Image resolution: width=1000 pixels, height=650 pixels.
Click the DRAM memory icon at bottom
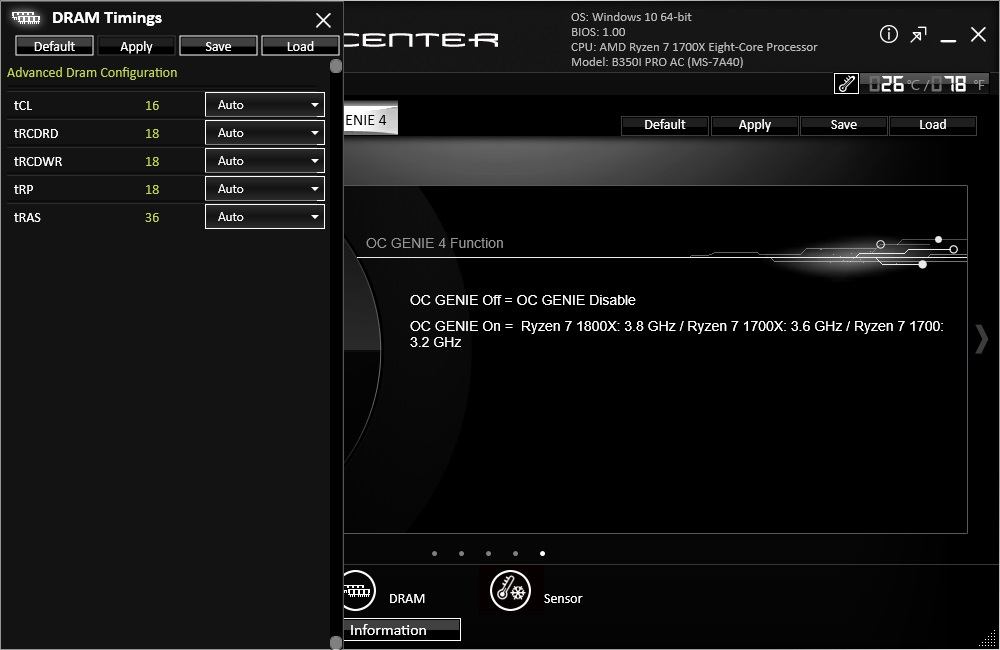(358, 591)
